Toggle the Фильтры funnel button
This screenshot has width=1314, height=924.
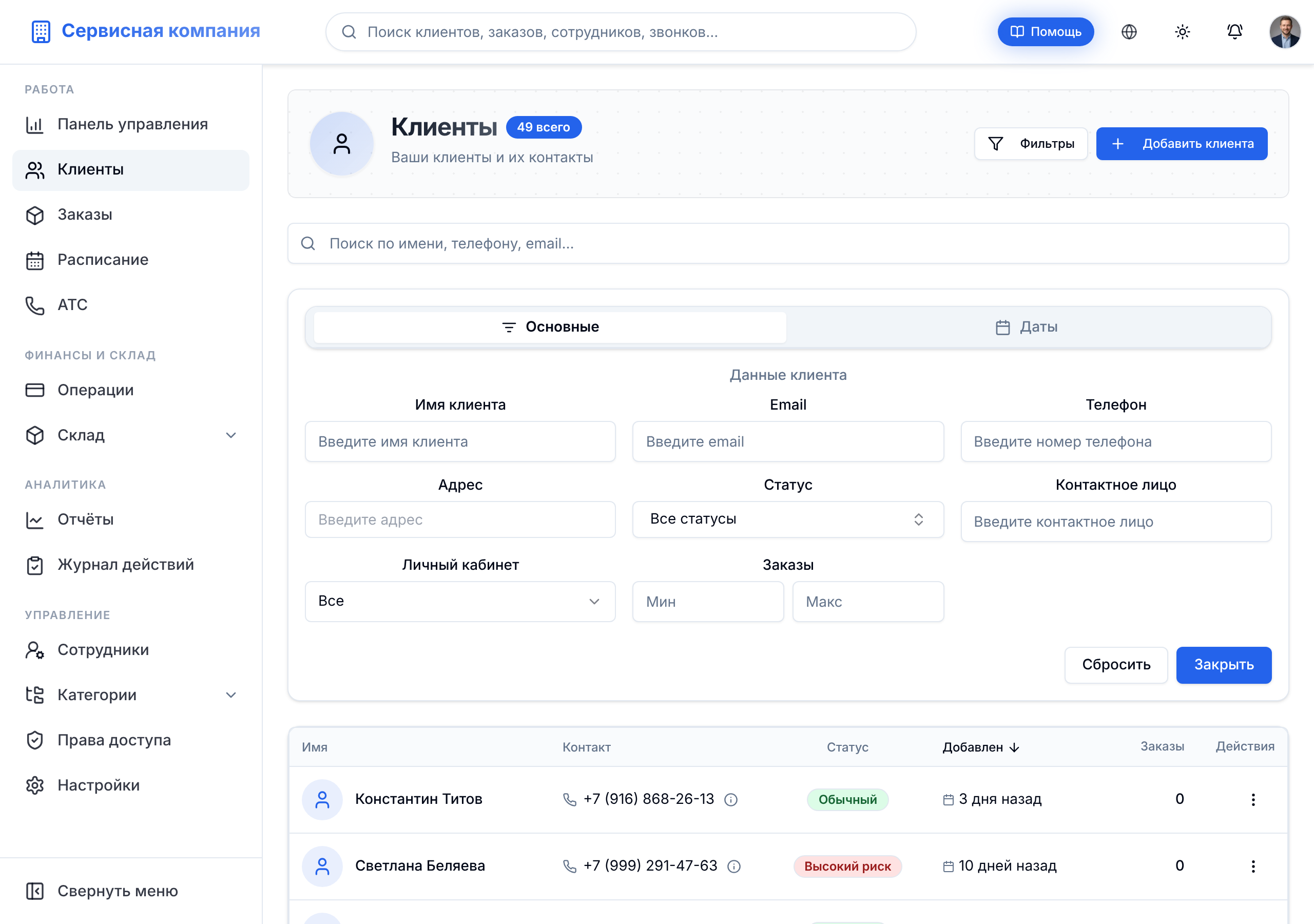[x=1031, y=144]
